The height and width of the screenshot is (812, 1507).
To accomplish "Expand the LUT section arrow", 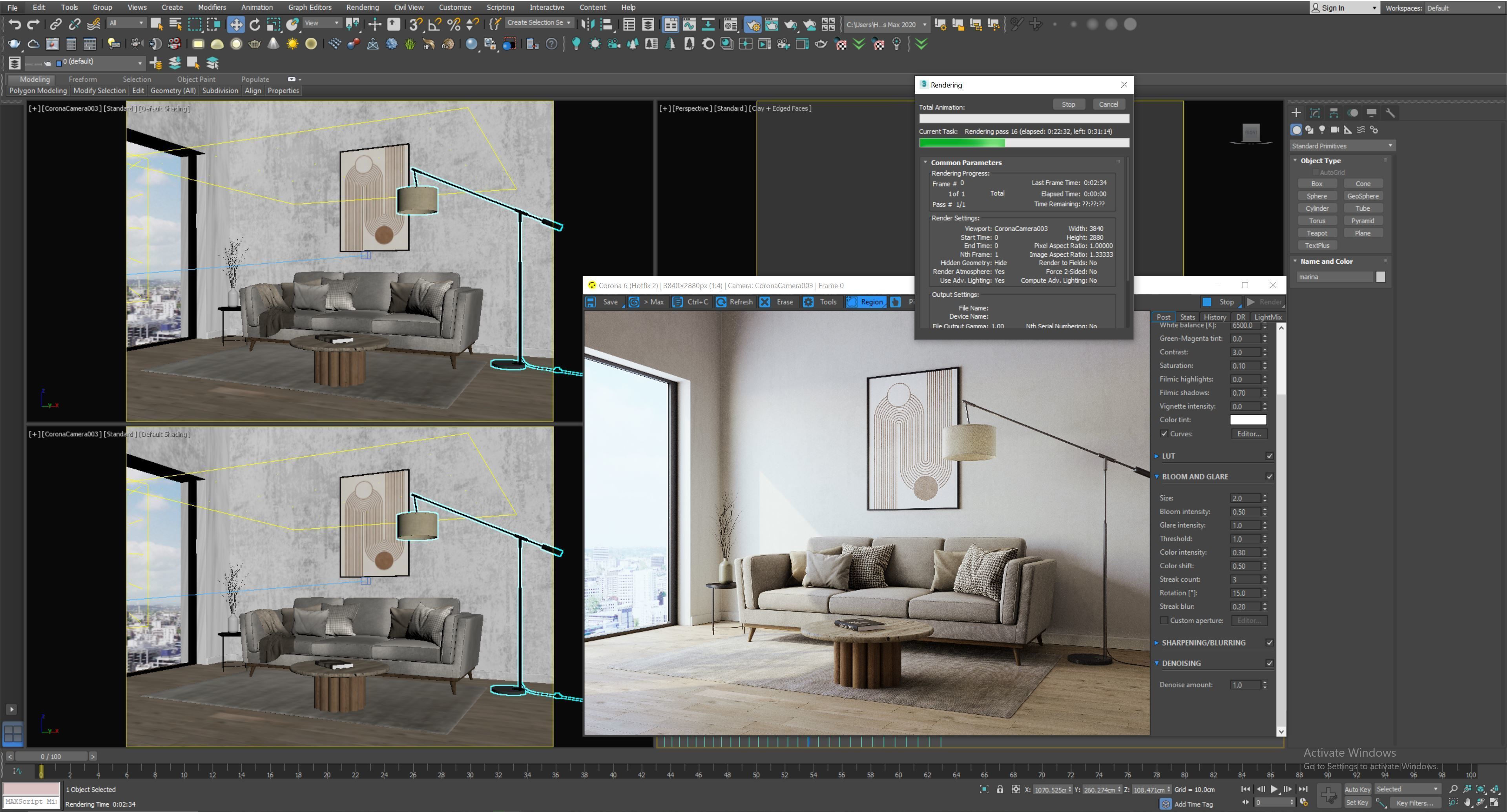I will tap(1157, 456).
